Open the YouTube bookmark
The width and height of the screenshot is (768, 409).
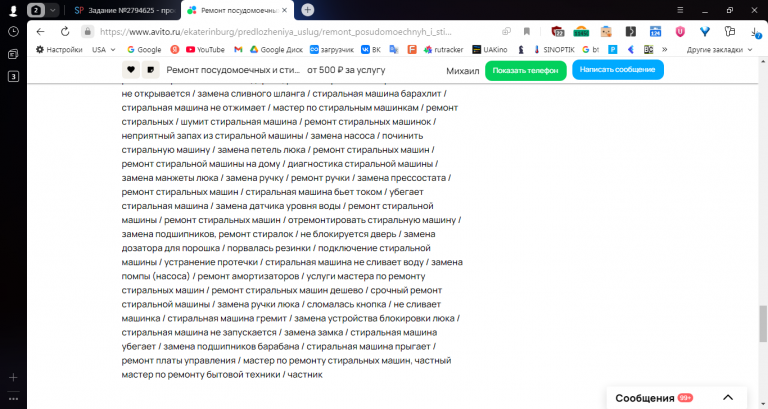pyautogui.click(x=205, y=49)
